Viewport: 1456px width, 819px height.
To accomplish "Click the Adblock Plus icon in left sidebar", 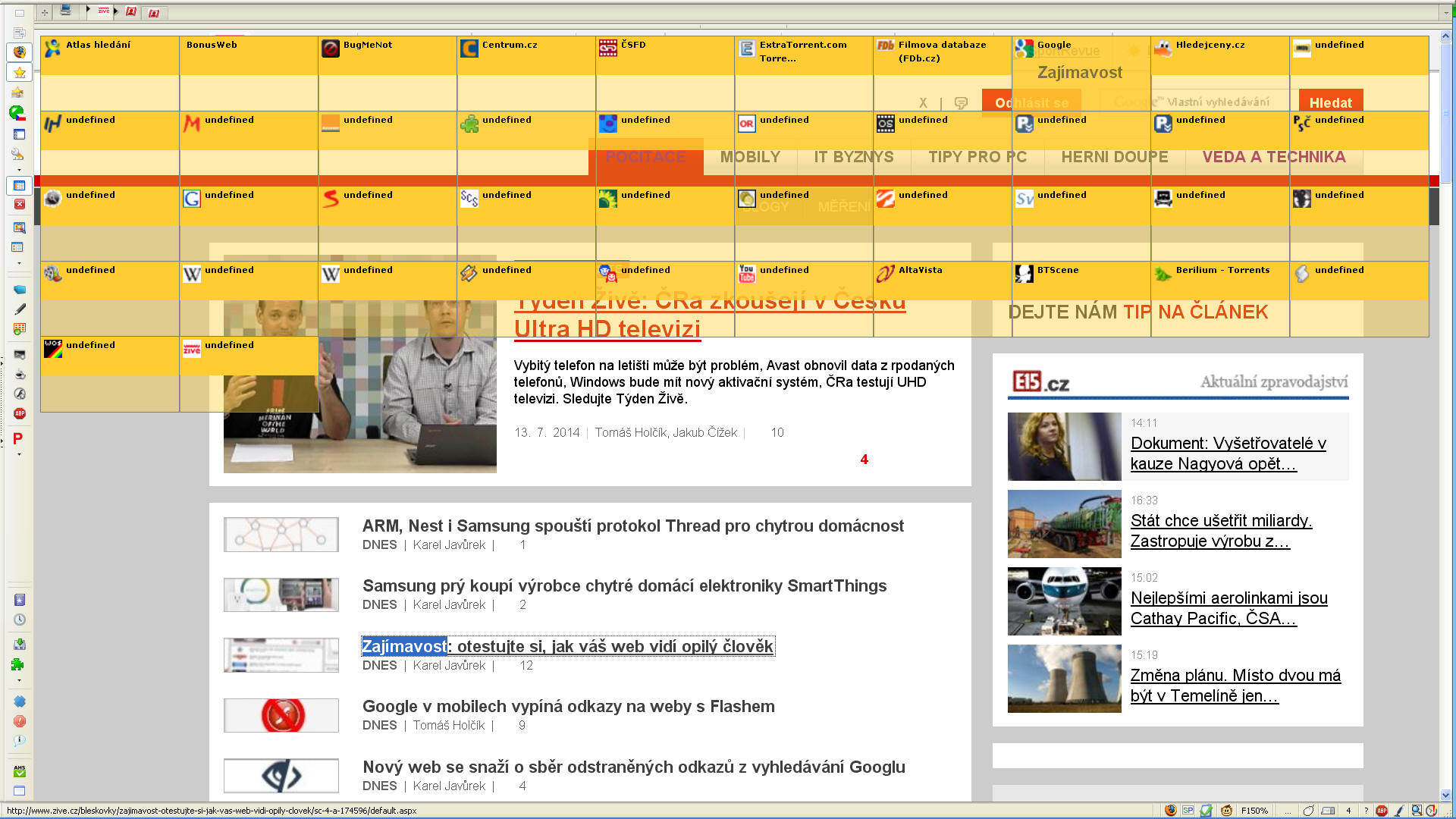I will tap(20, 413).
